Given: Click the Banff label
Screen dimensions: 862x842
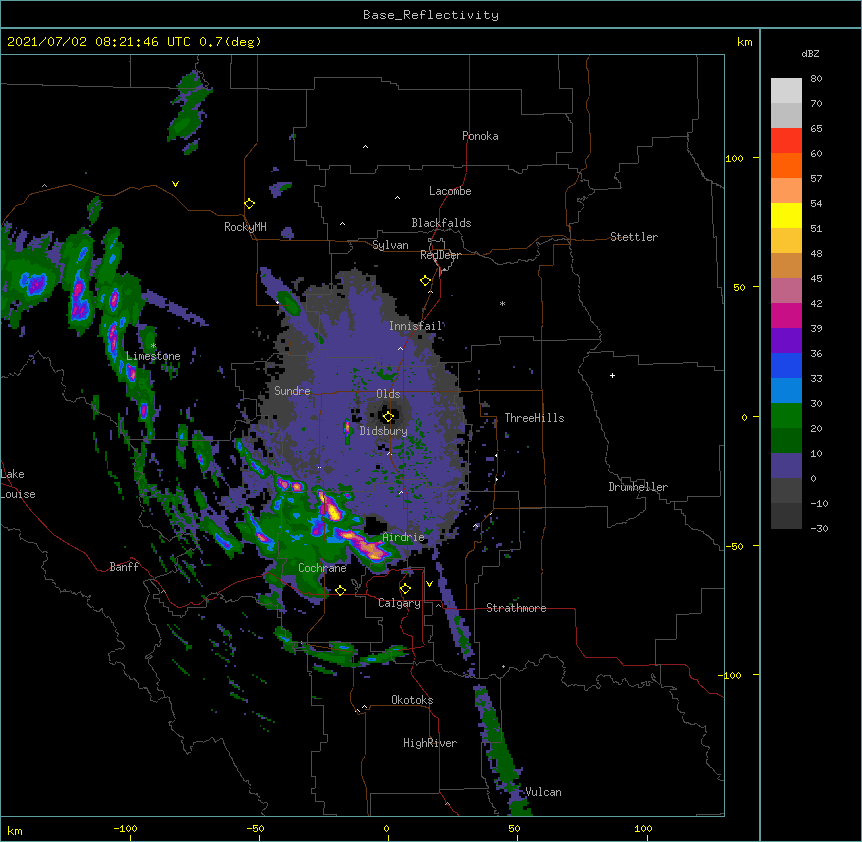Looking at the screenshot, I should [x=124, y=567].
